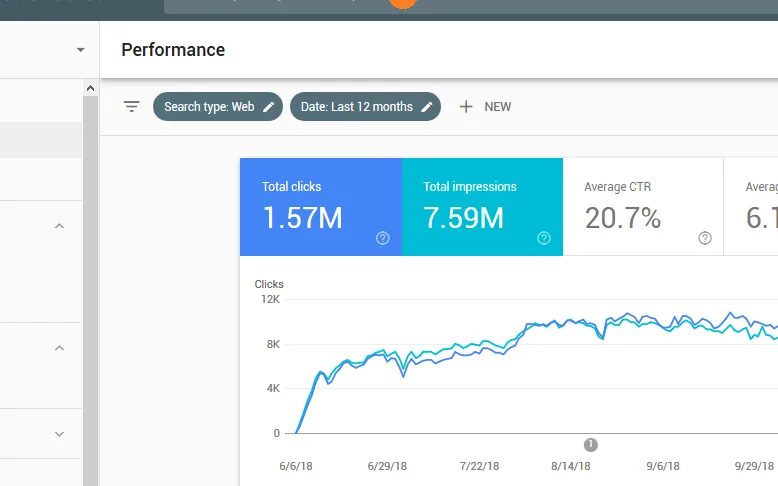Viewport: 778px width, 486px height.
Task: Toggle the Average CTR metric card
Action: tap(643, 207)
